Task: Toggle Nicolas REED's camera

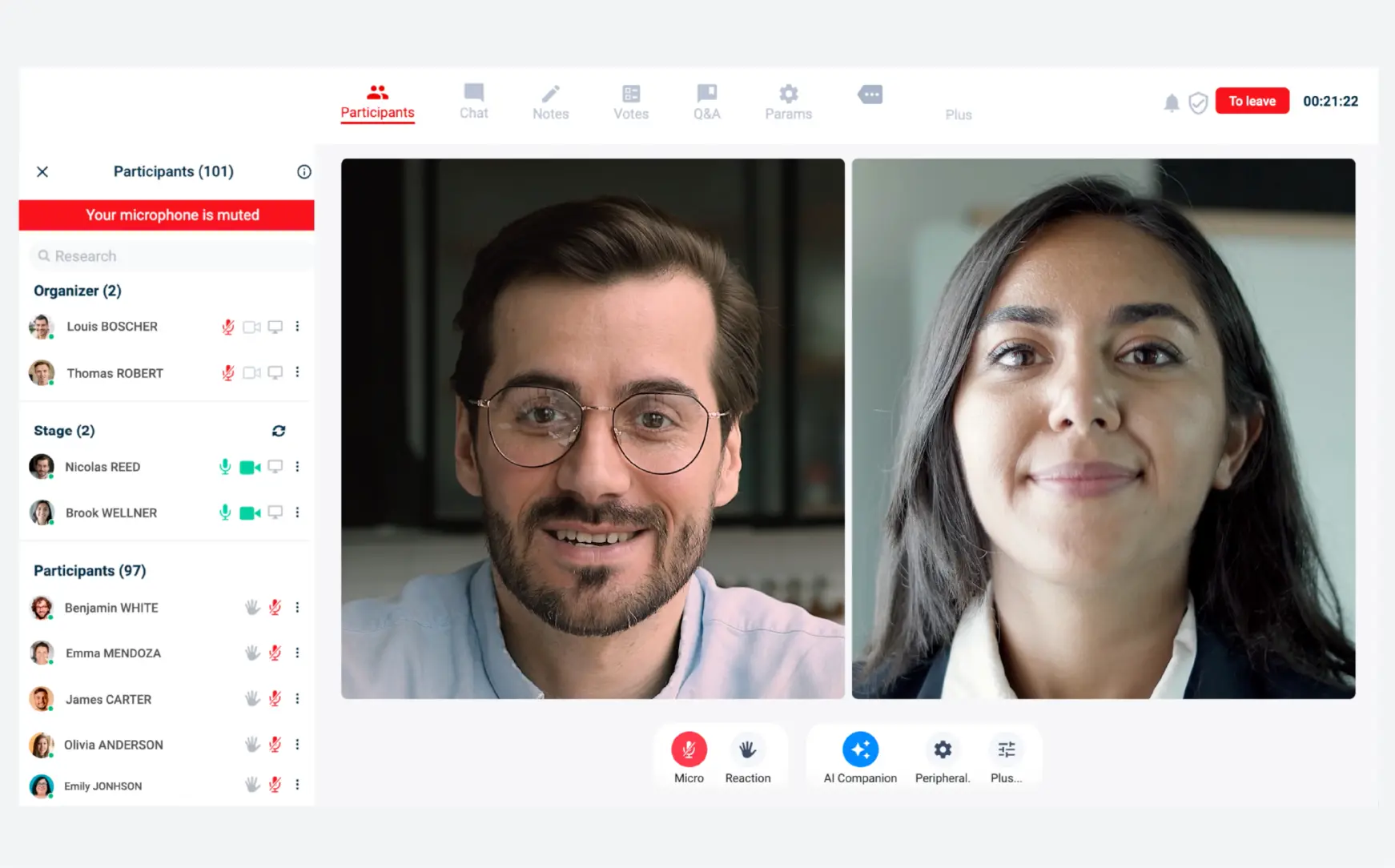Action: point(250,467)
